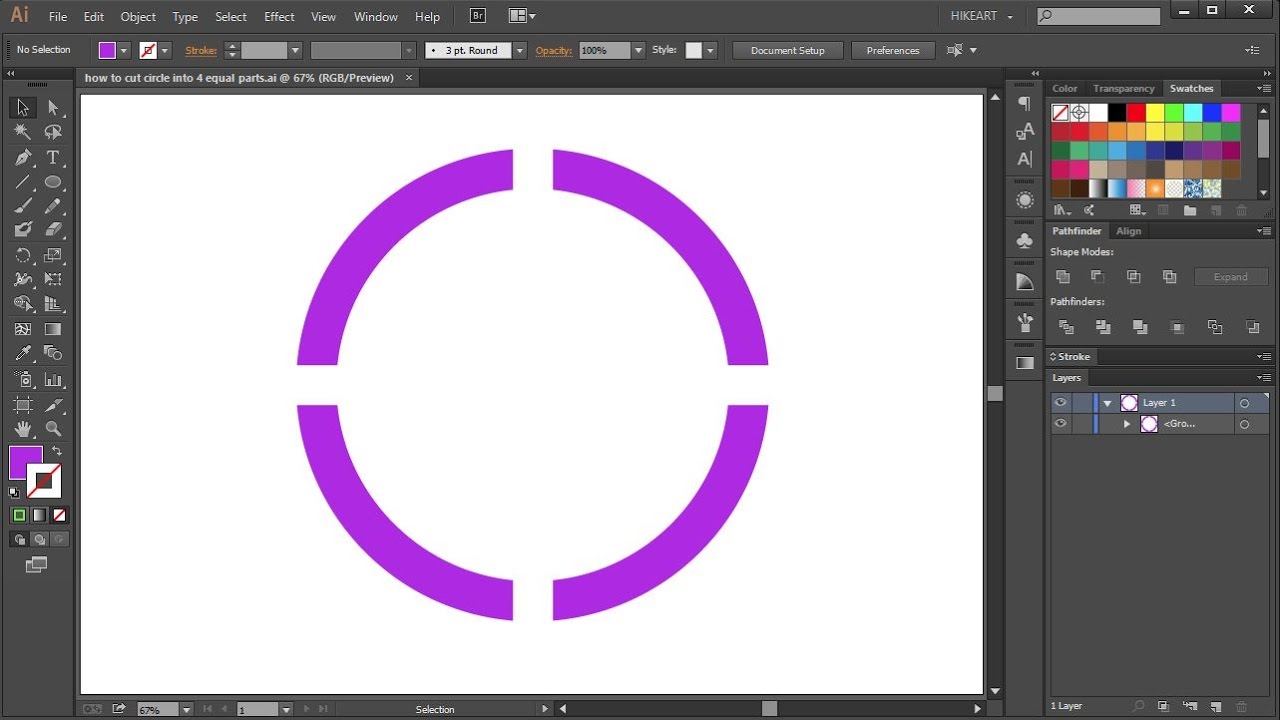The image size is (1280, 720).
Task: Select the Ellipse tool
Action: click(53, 182)
